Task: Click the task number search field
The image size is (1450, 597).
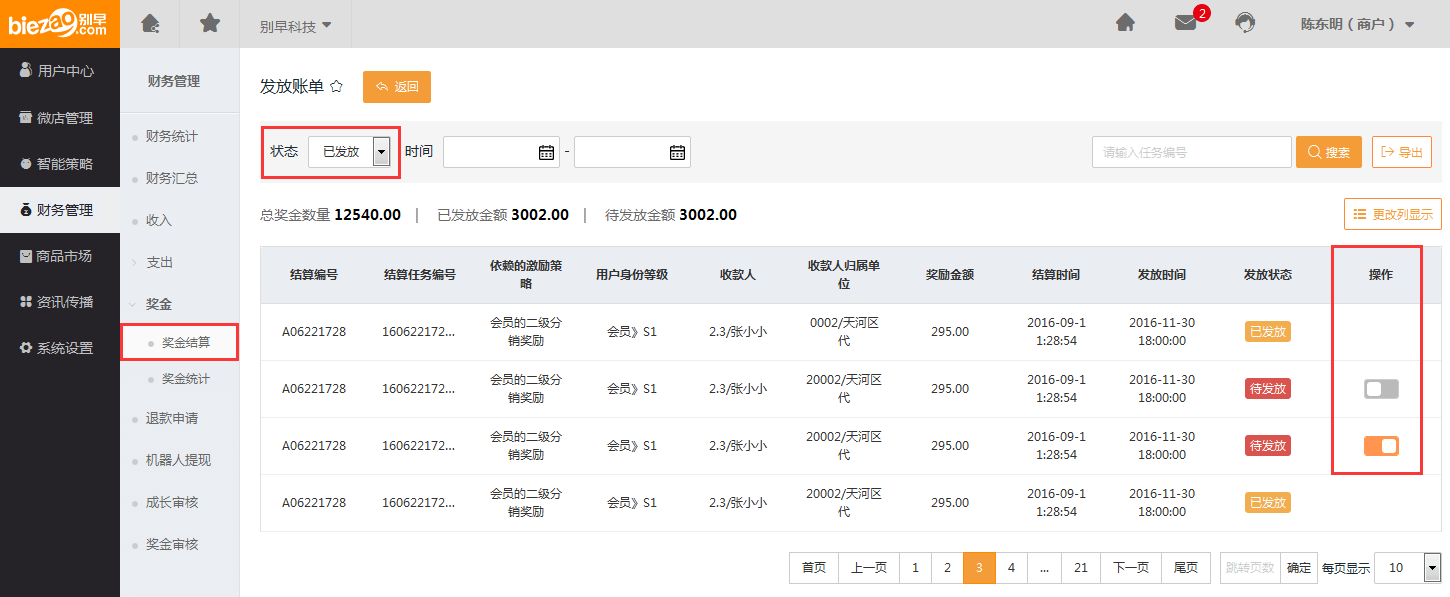Action: 1192,152
